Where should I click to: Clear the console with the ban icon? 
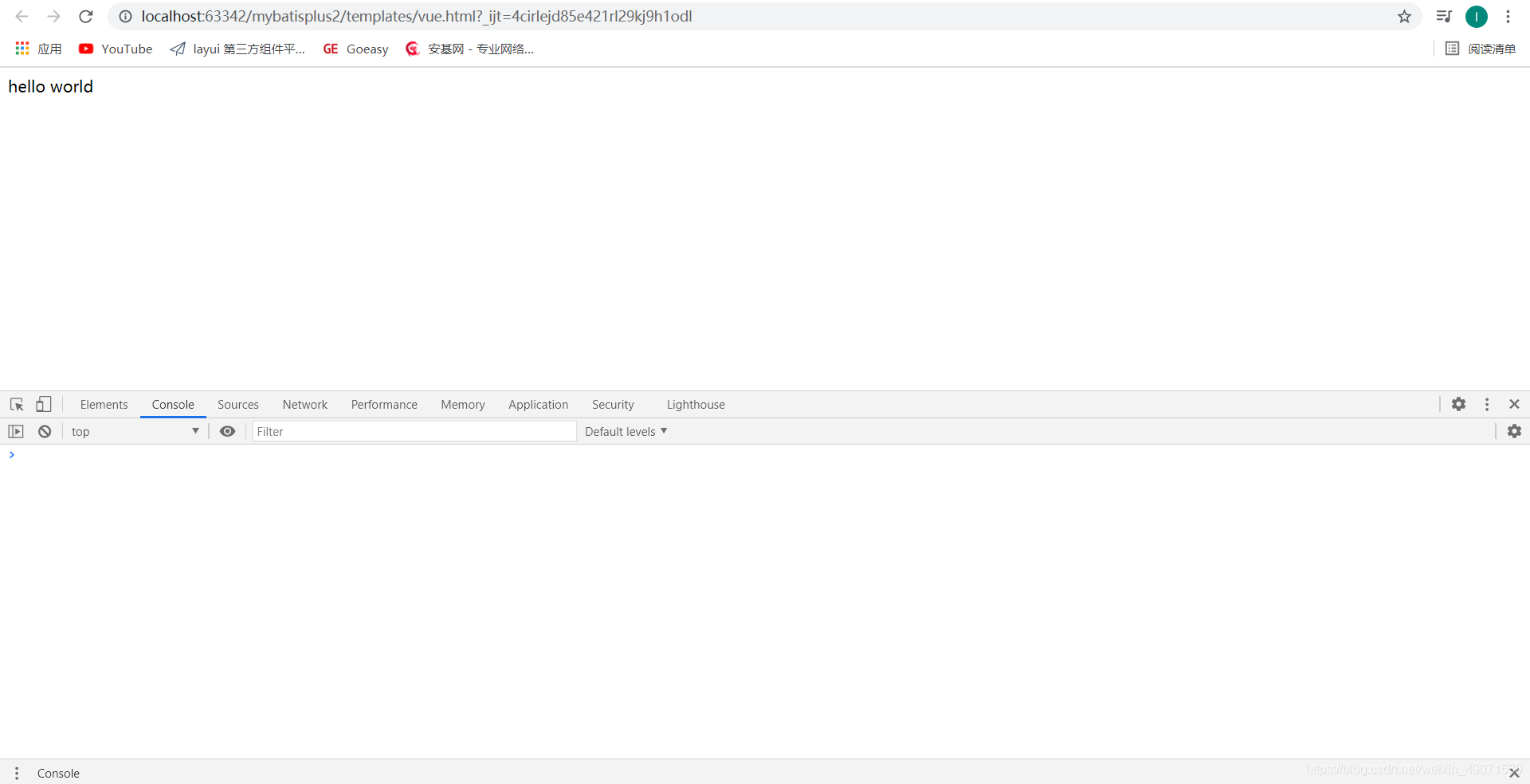(x=45, y=431)
